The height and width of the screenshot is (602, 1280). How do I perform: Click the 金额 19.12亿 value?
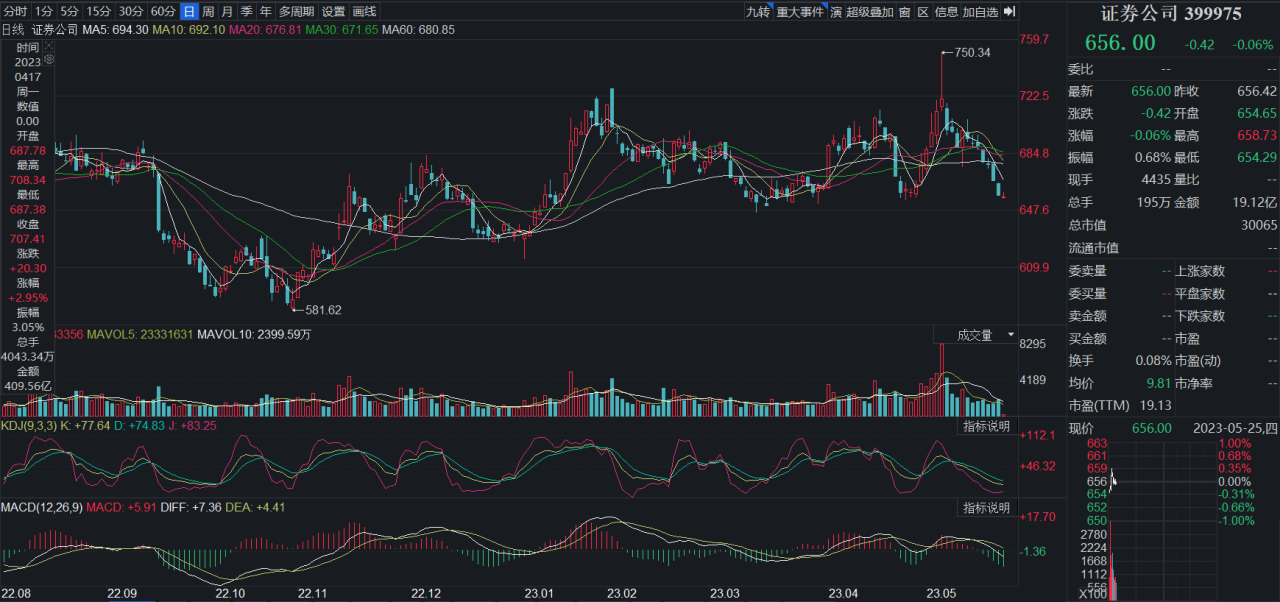(1254, 202)
